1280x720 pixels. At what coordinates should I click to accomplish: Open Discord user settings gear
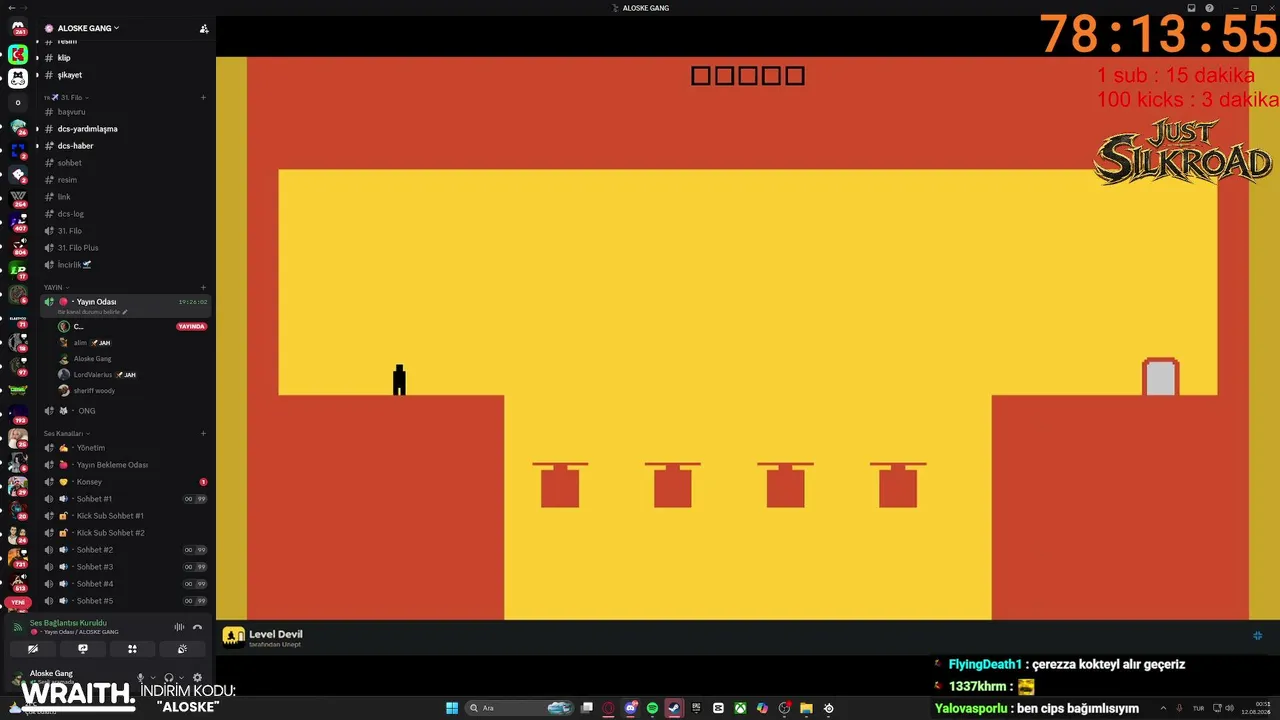pos(197,678)
